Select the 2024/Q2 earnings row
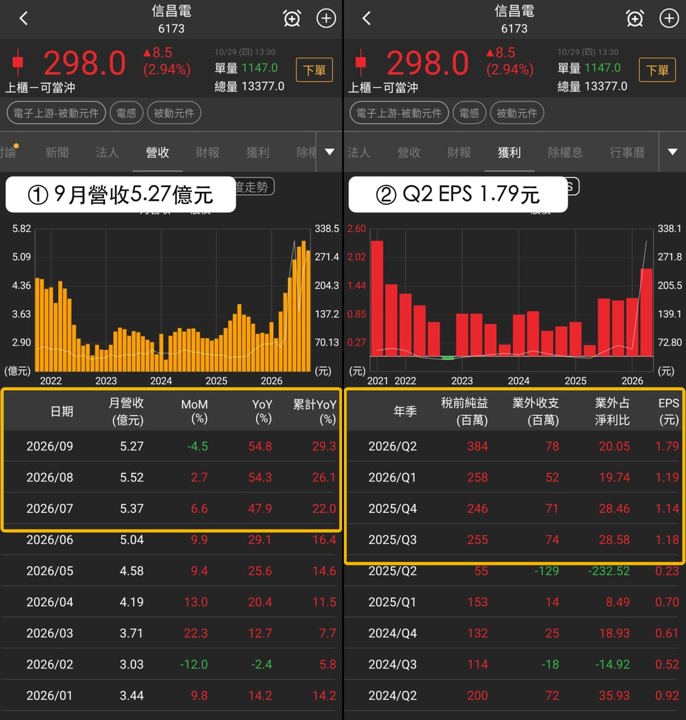The height and width of the screenshot is (720, 686). pos(514,696)
